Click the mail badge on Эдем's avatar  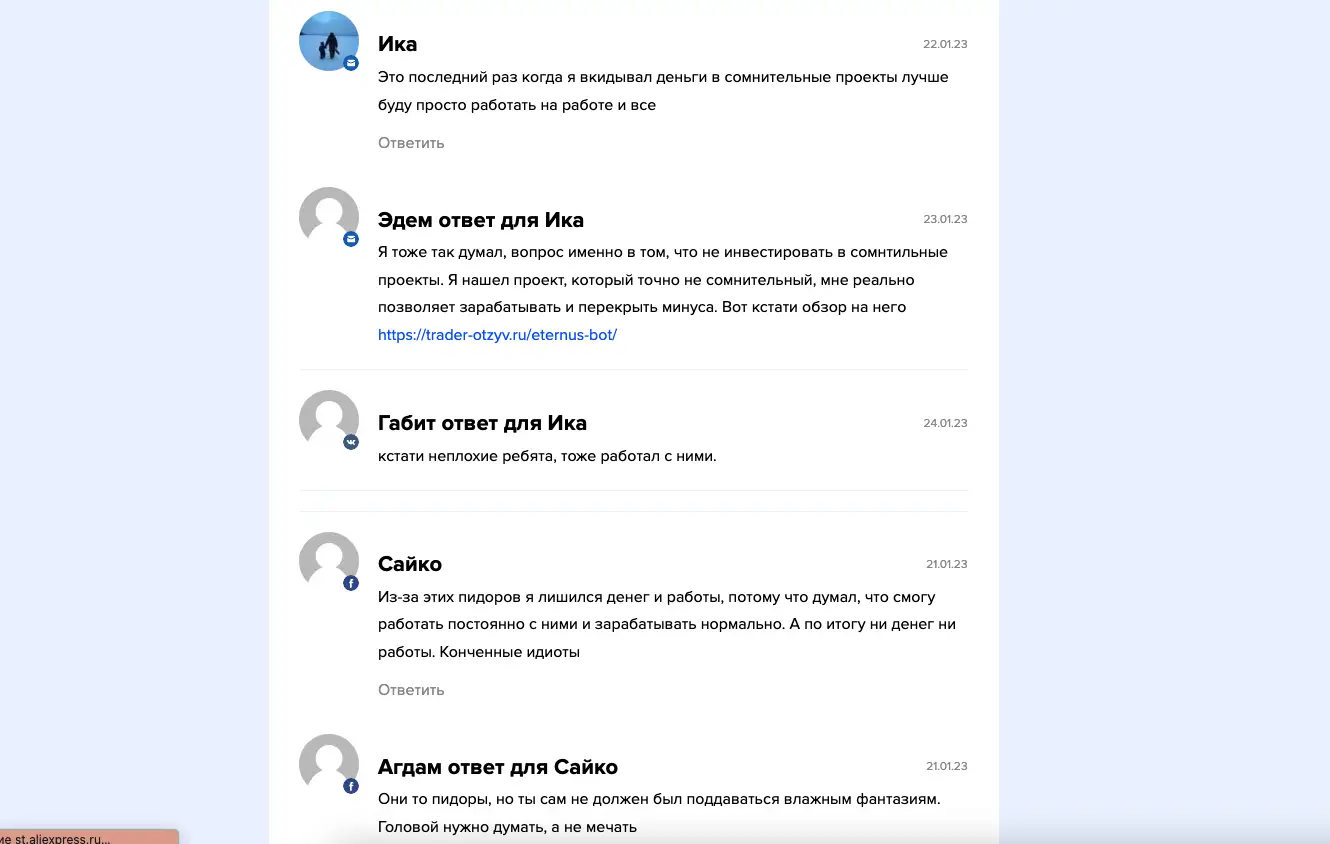click(351, 239)
